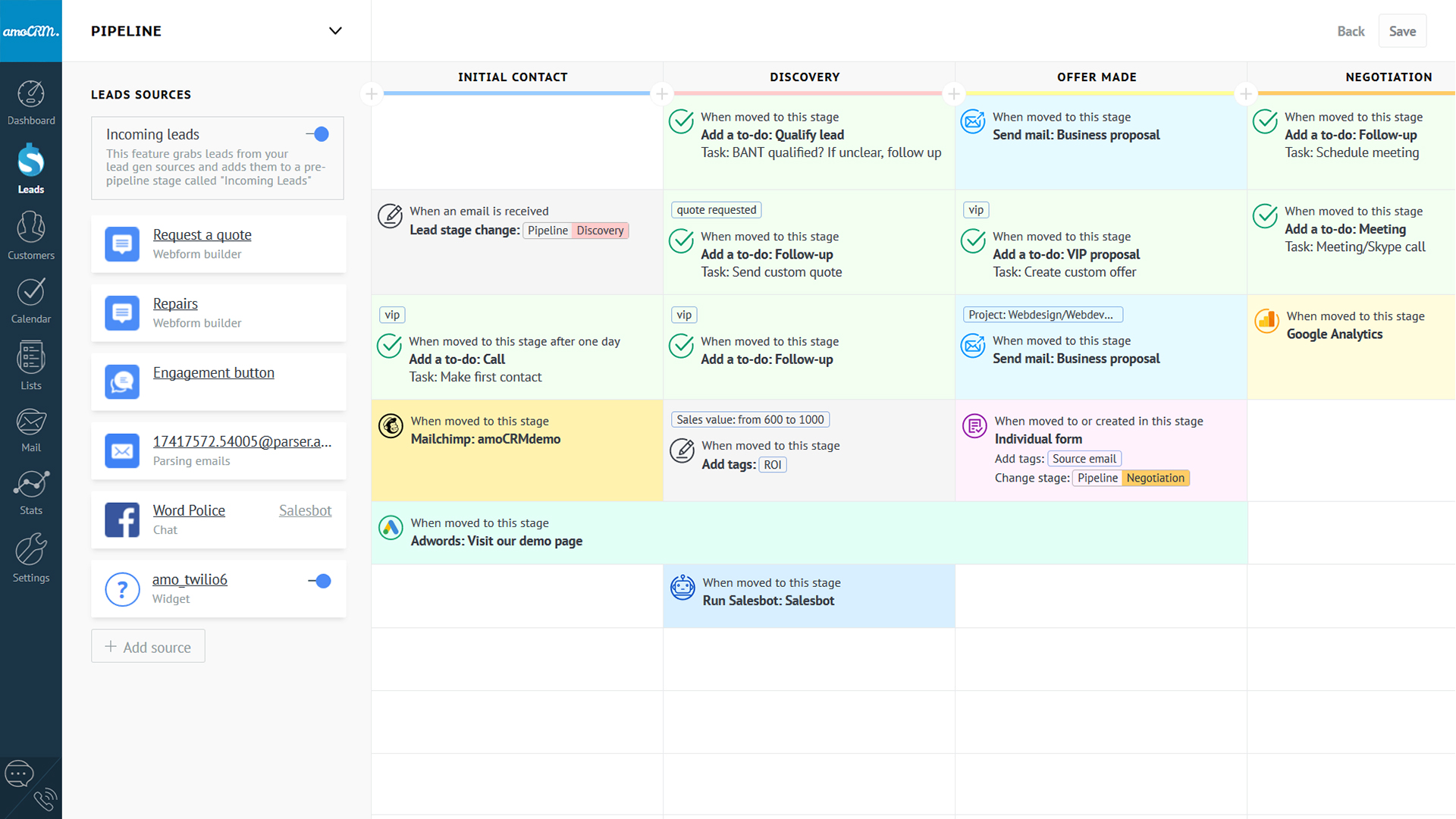1456x819 pixels.
Task: Click the Add source button
Action: click(149, 646)
